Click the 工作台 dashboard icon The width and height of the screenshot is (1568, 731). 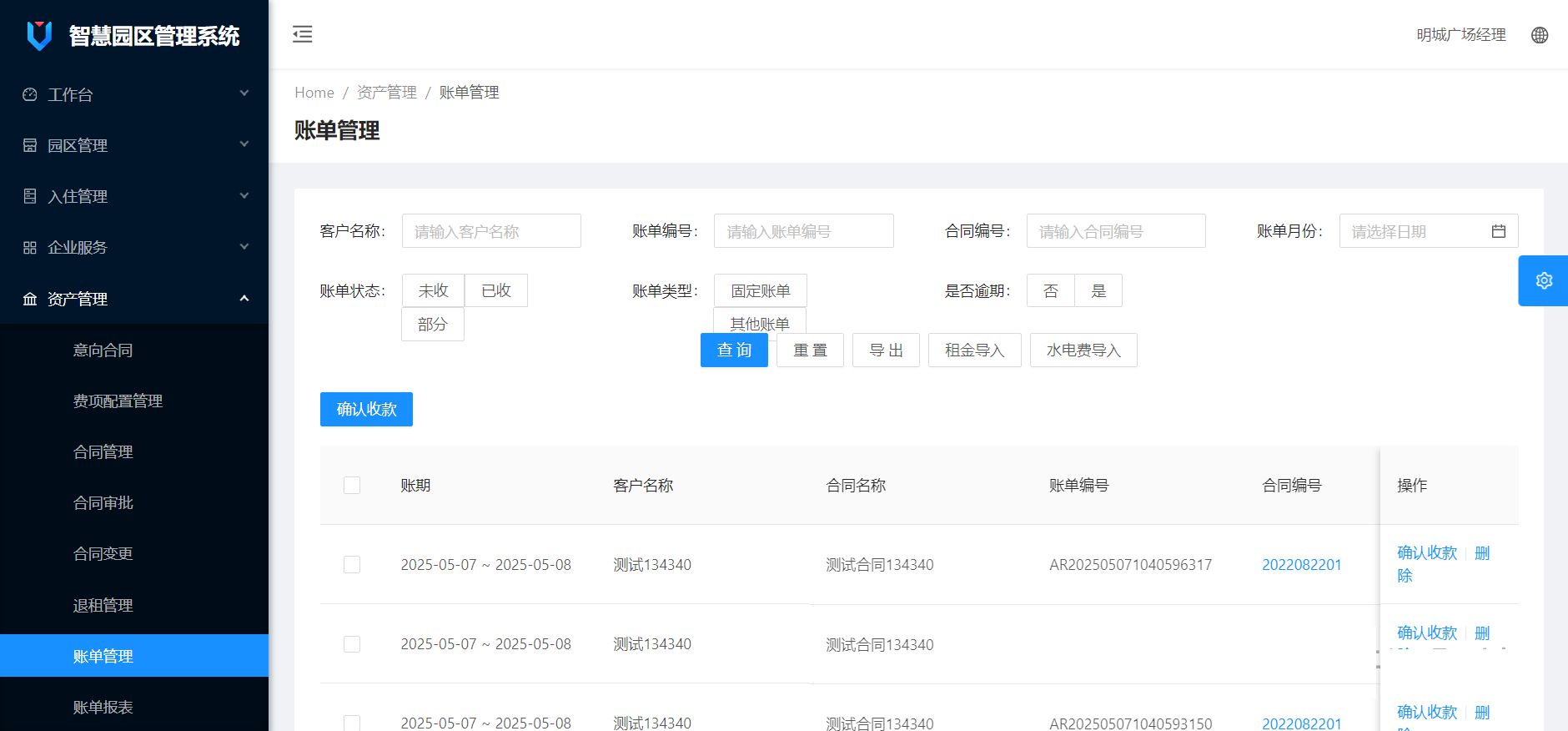coord(30,94)
